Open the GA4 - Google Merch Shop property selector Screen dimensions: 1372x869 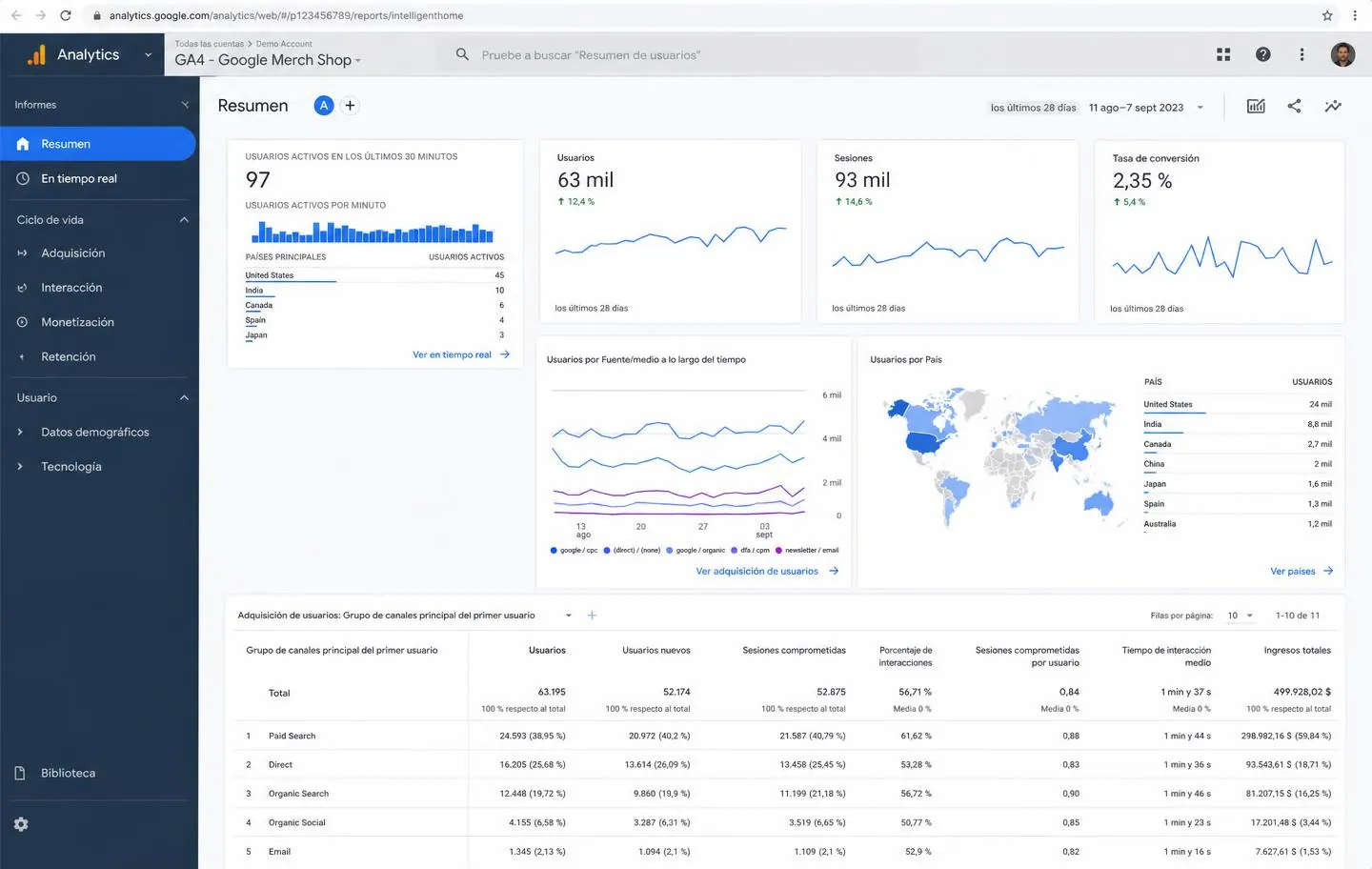coord(268,60)
